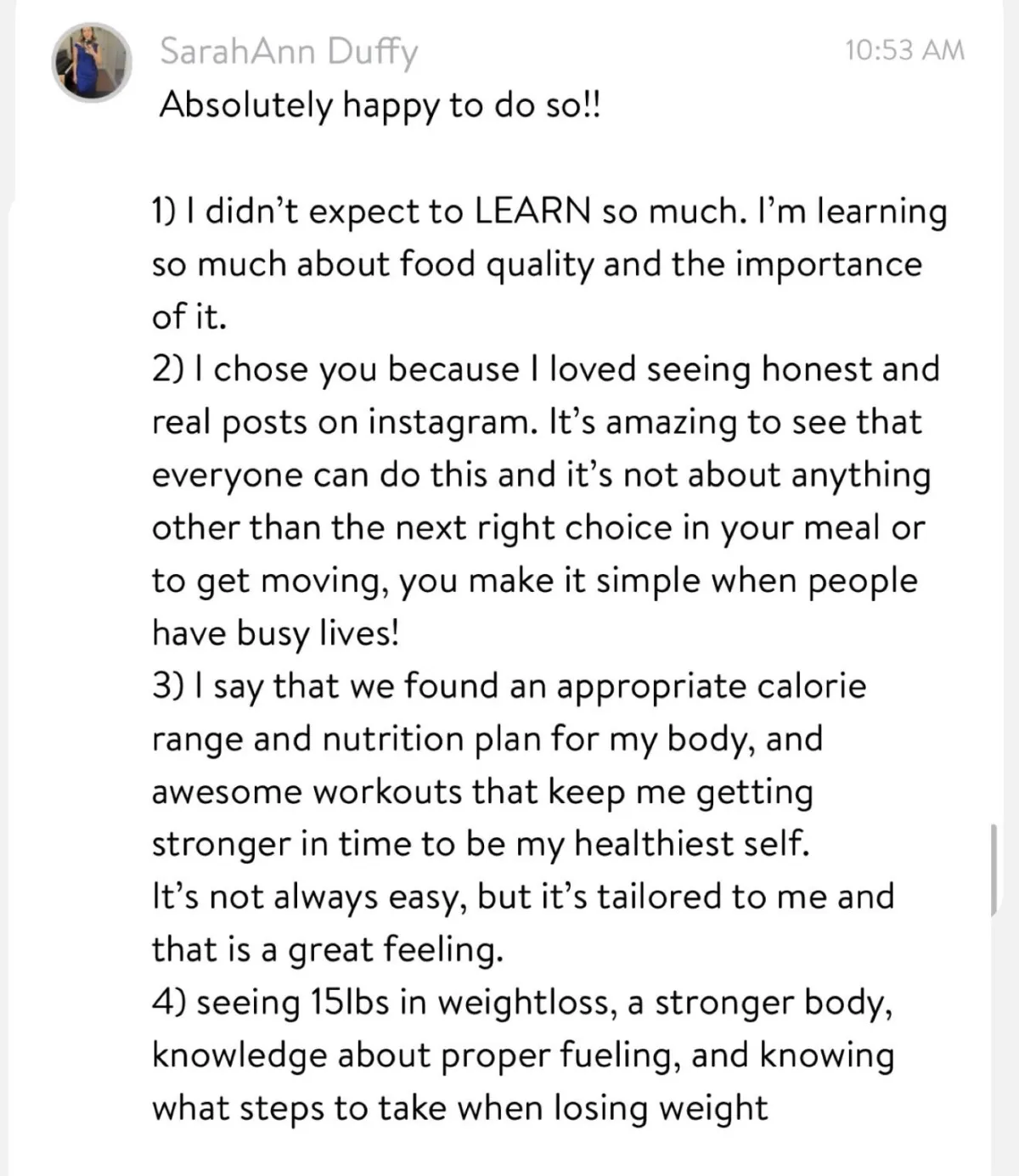Viewport: 1019px width, 1176px height.
Task: Click the vertical scrollbar thumb at right edge
Action: pos(993,869)
